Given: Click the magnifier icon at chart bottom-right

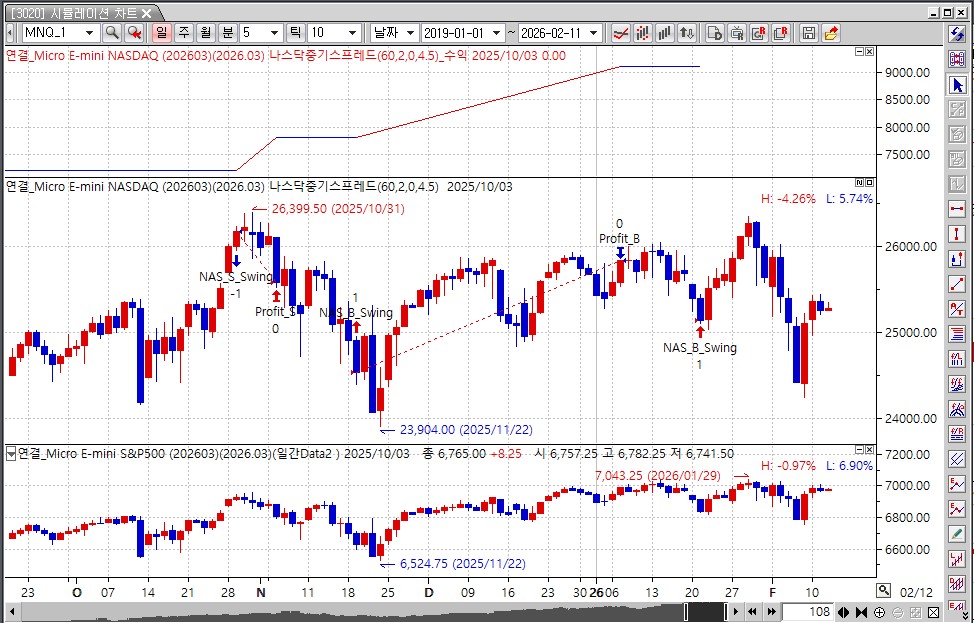Looking at the screenshot, I should click(883, 590).
